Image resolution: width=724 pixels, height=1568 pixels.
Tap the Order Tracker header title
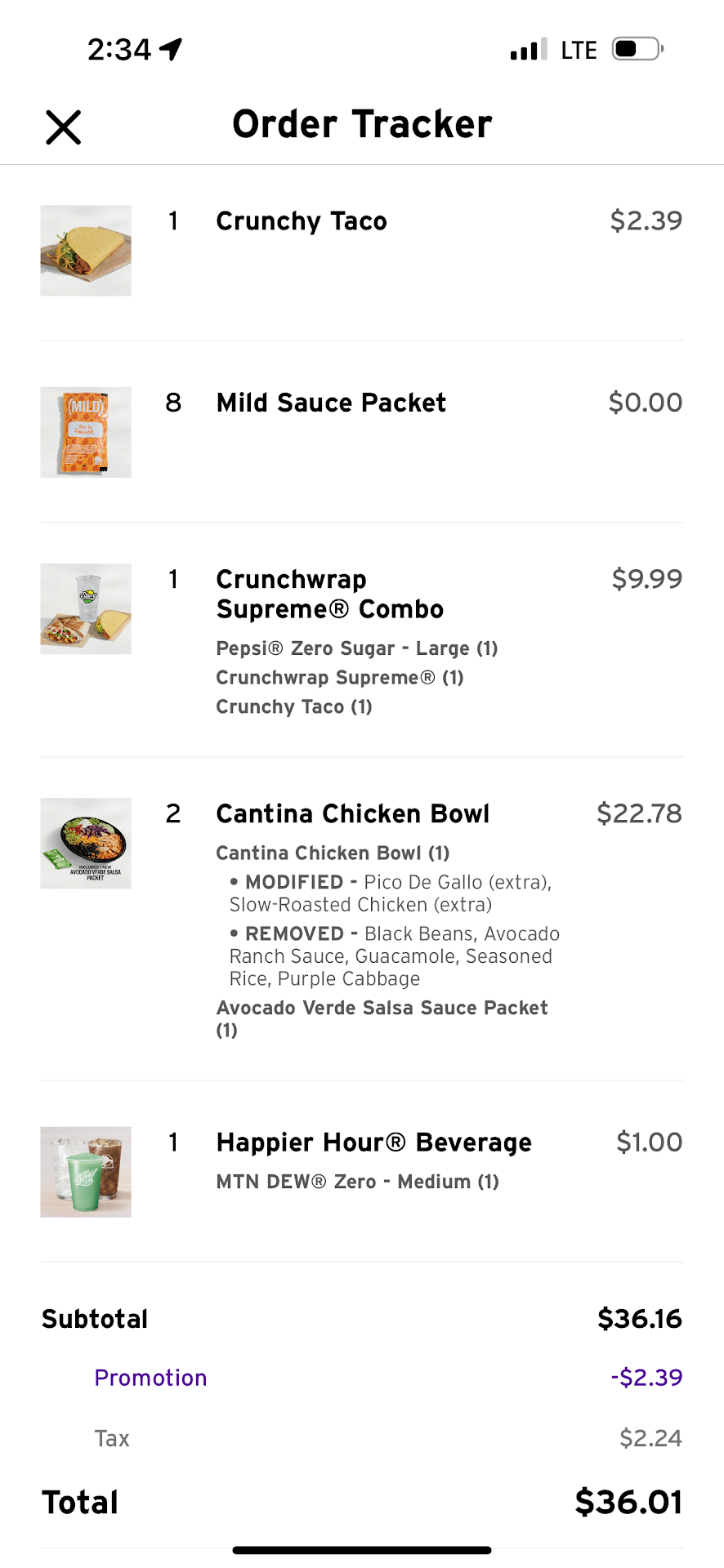tap(362, 124)
